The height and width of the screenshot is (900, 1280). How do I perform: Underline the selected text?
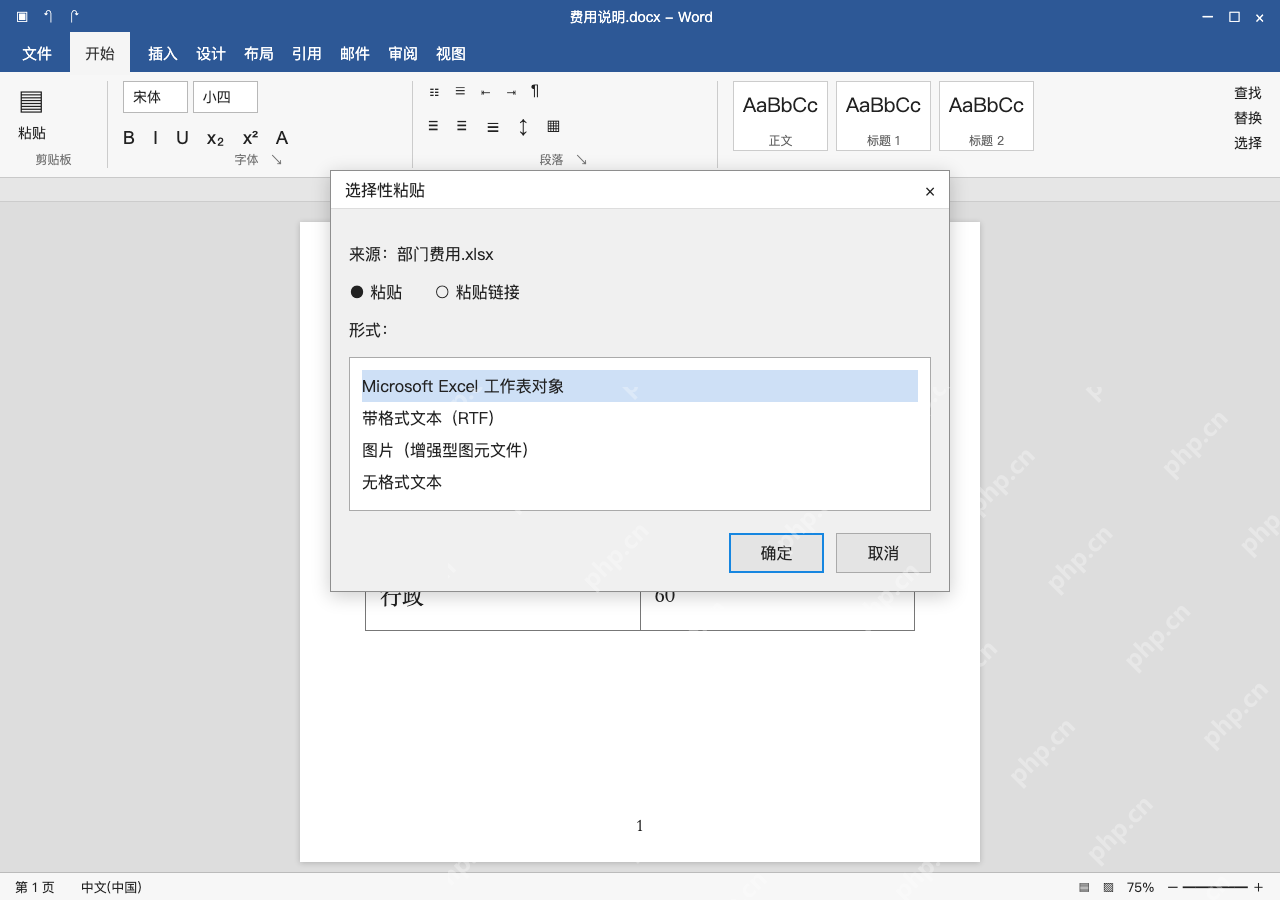pyautogui.click(x=182, y=138)
